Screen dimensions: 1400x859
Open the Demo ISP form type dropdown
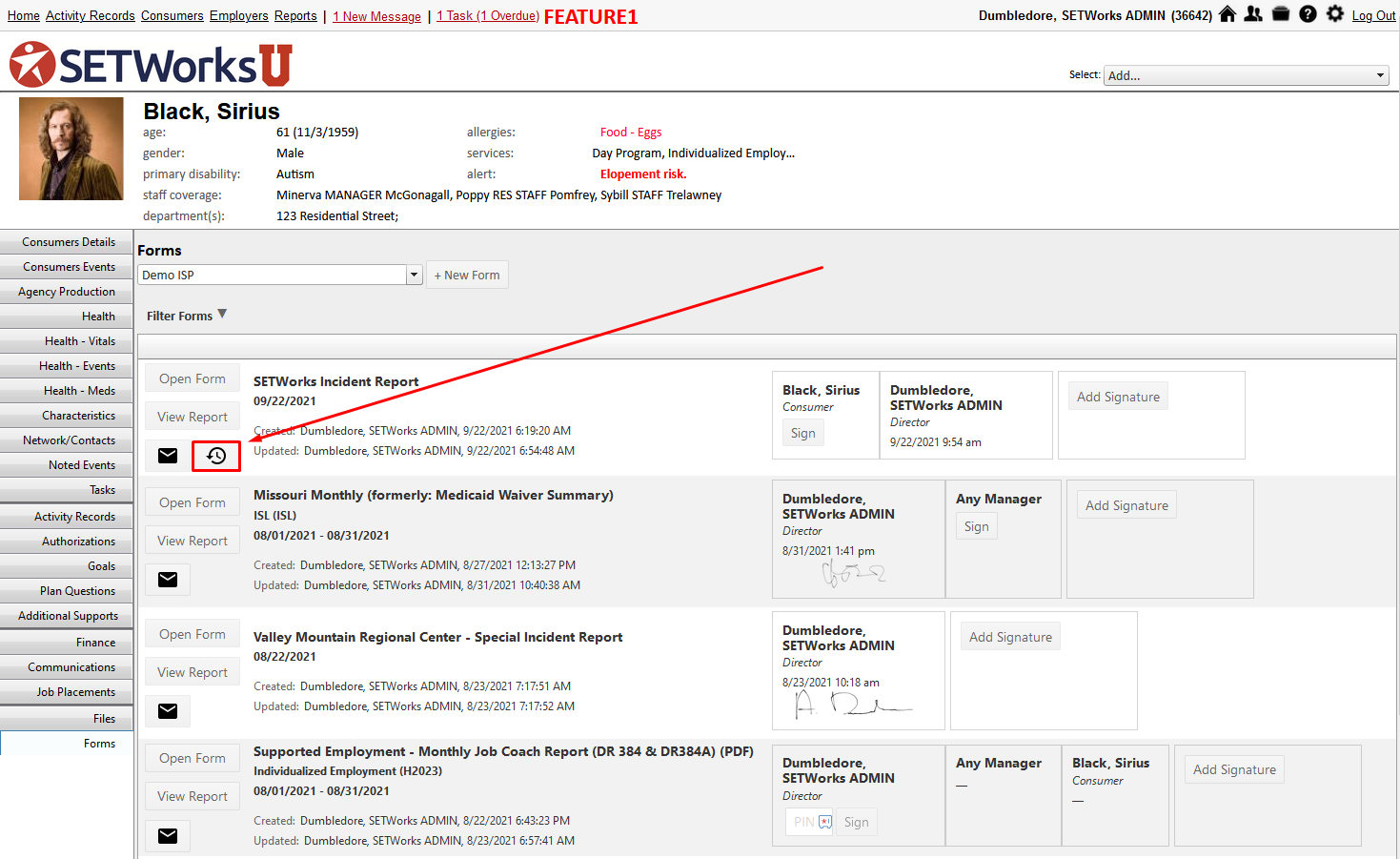tap(280, 275)
